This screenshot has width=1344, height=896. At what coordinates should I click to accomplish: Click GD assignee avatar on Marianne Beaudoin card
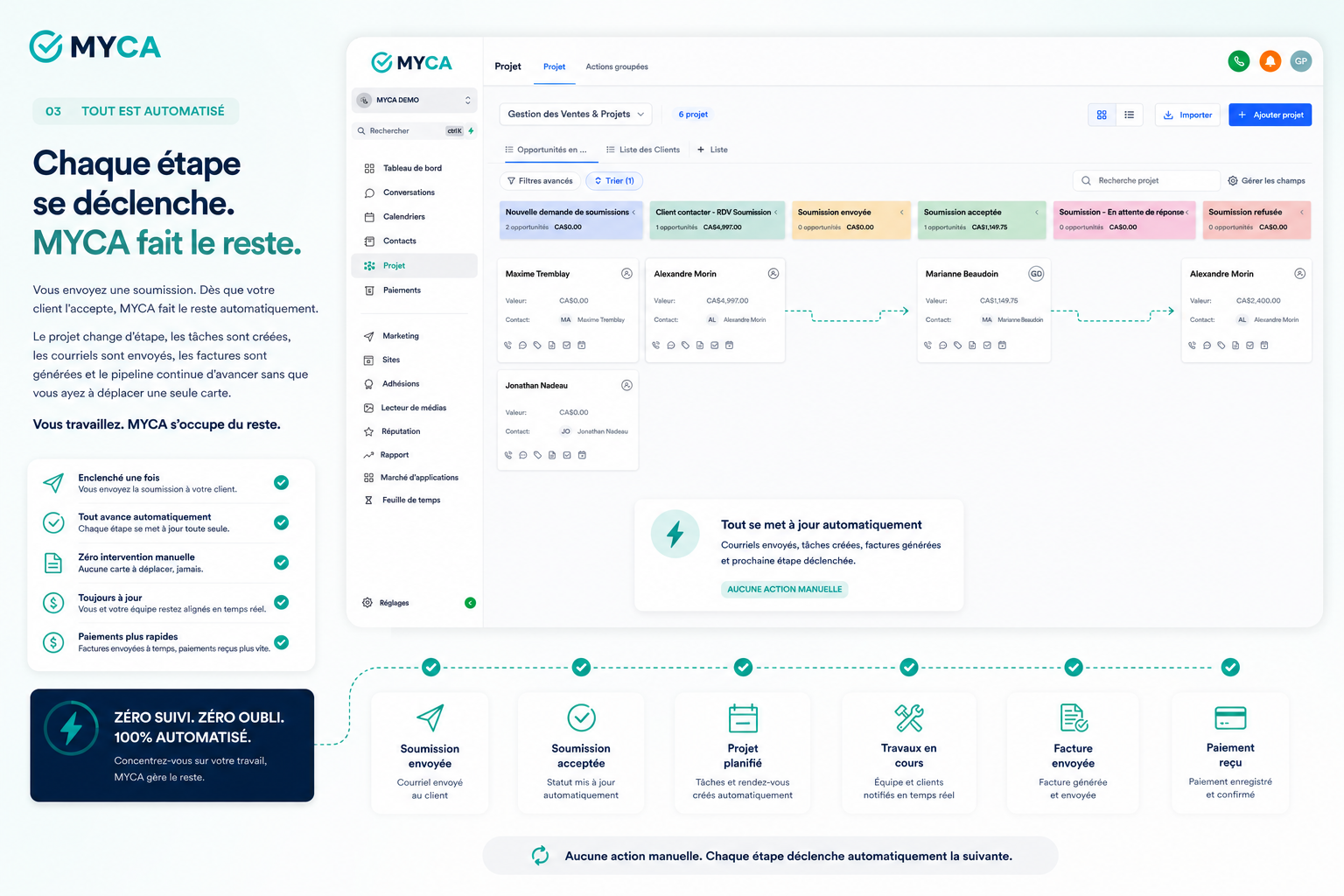pyautogui.click(x=1036, y=274)
